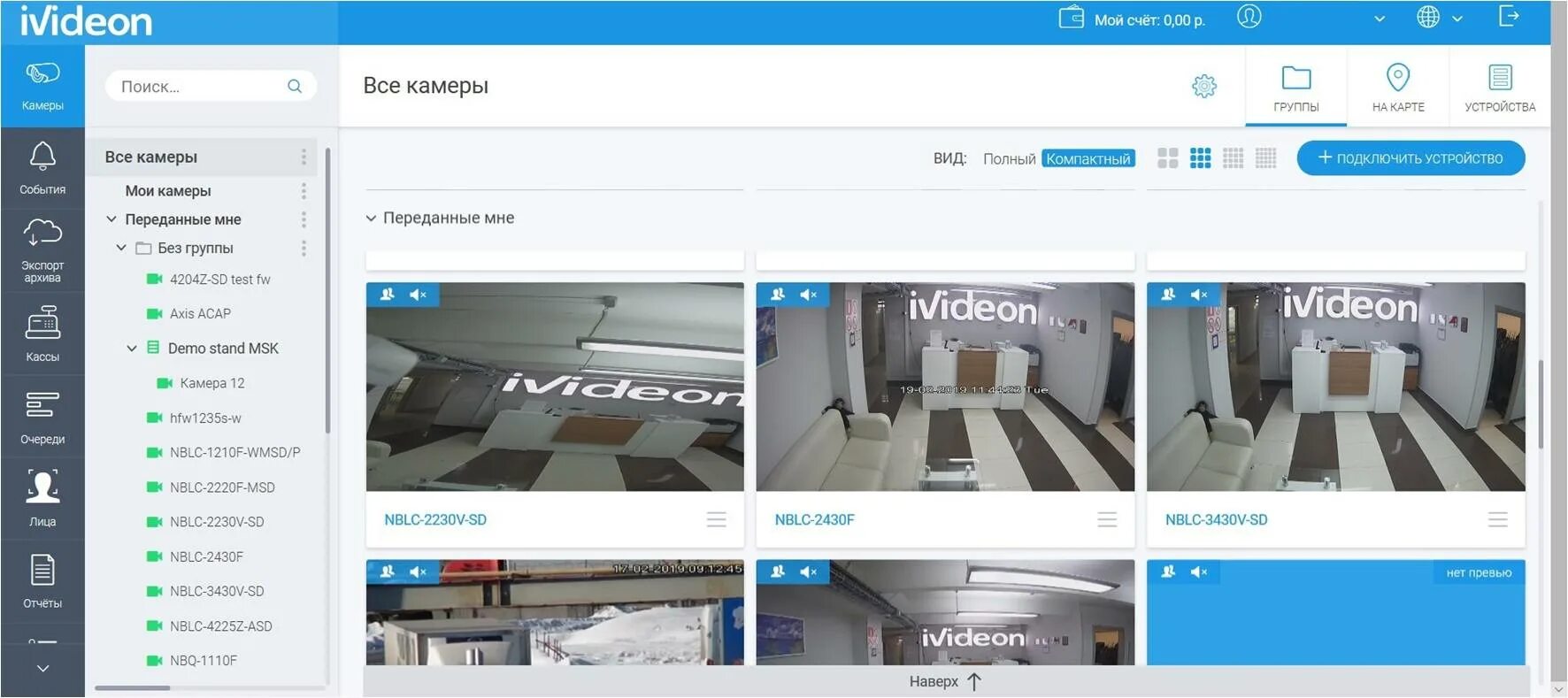Open the language globe selector
Screen dimensions: 1568x698
click(x=1428, y=18)
